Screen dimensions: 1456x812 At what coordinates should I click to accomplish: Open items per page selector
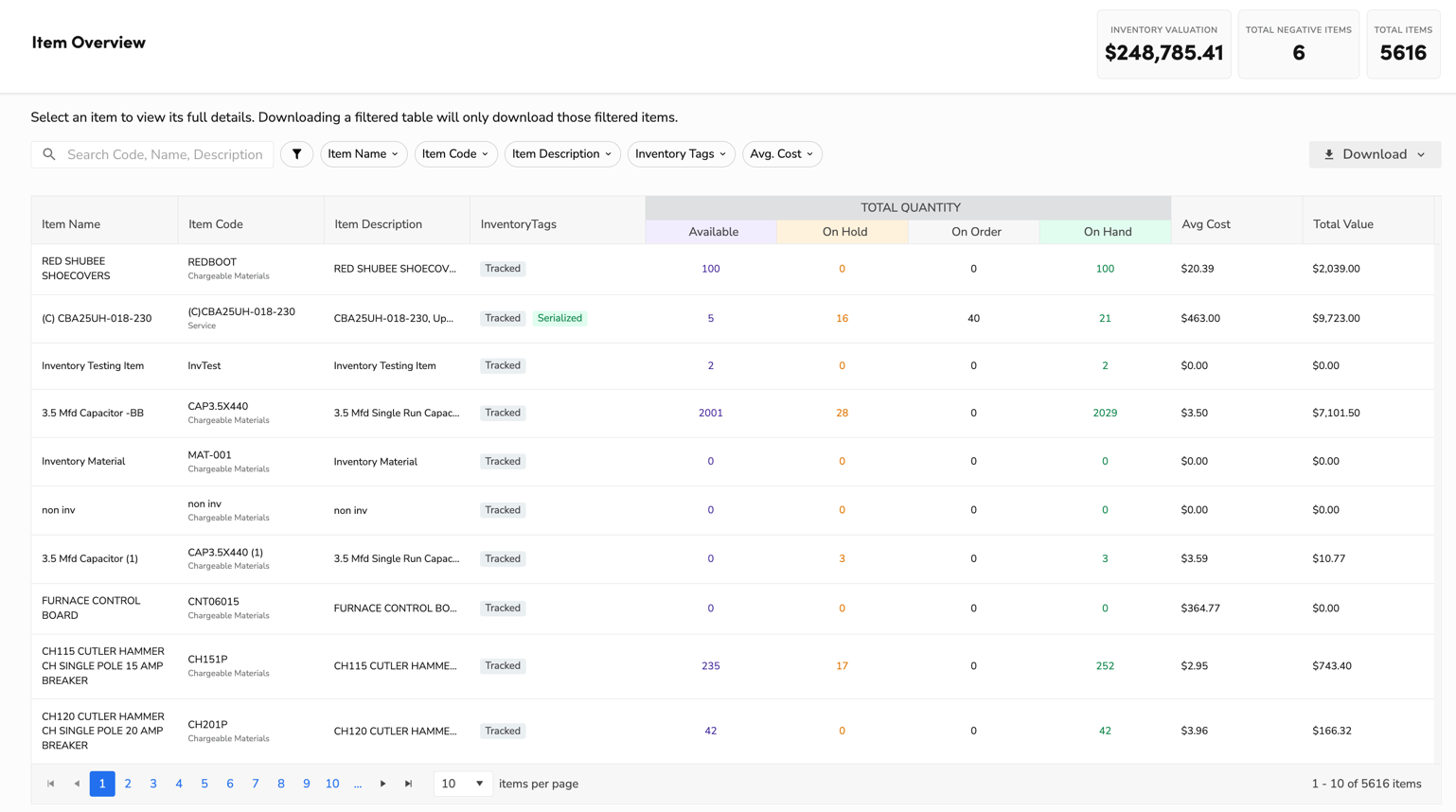463,784
